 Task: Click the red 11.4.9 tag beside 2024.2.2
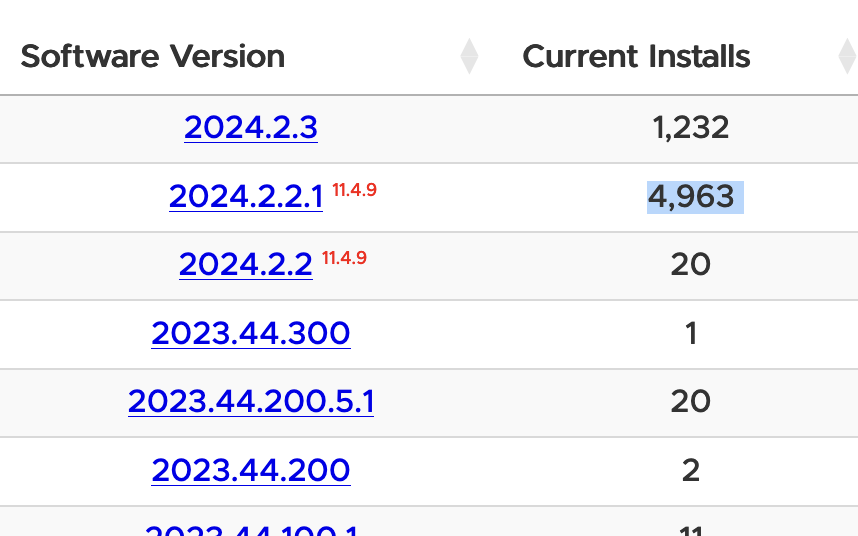[x=344, y=258]
